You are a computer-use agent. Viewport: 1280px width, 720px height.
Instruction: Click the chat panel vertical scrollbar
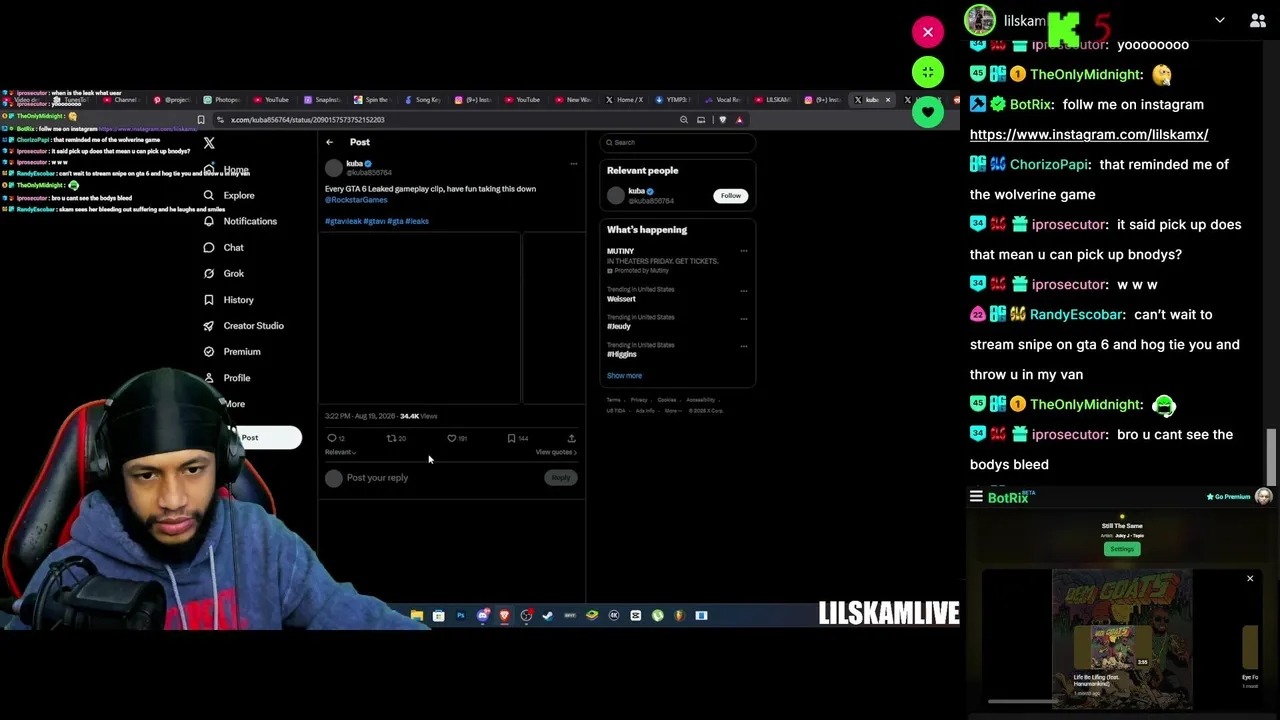click(x=1272, y=455)
